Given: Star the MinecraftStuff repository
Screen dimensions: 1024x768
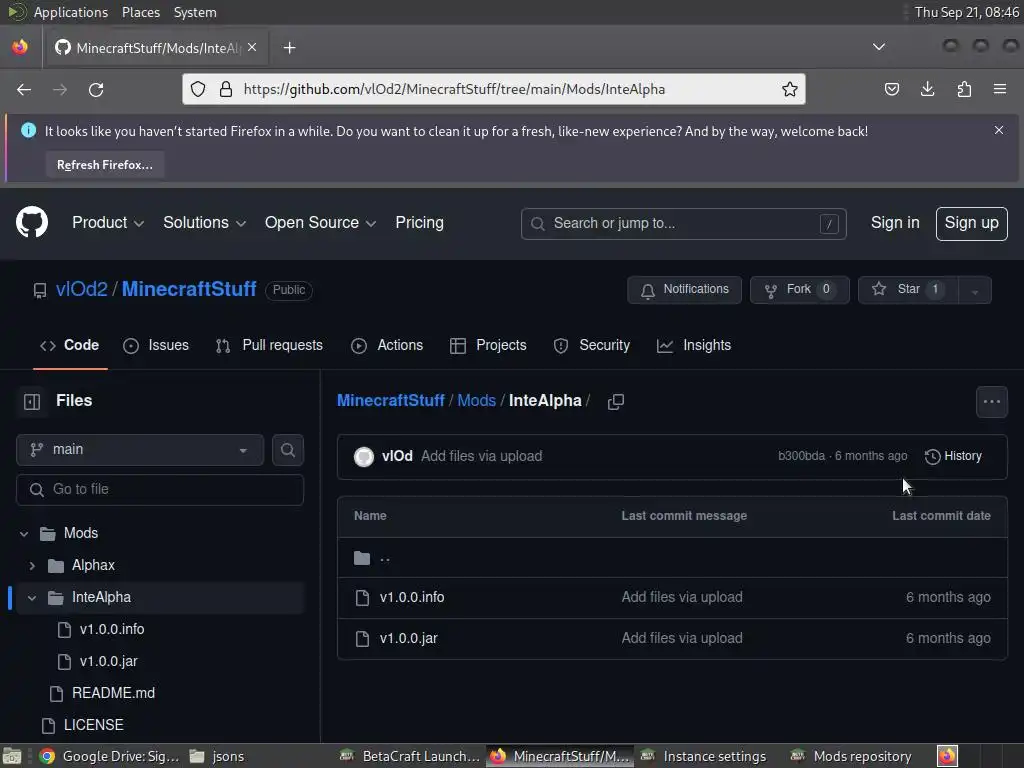Looking at the screenshot, I should 908,290.
